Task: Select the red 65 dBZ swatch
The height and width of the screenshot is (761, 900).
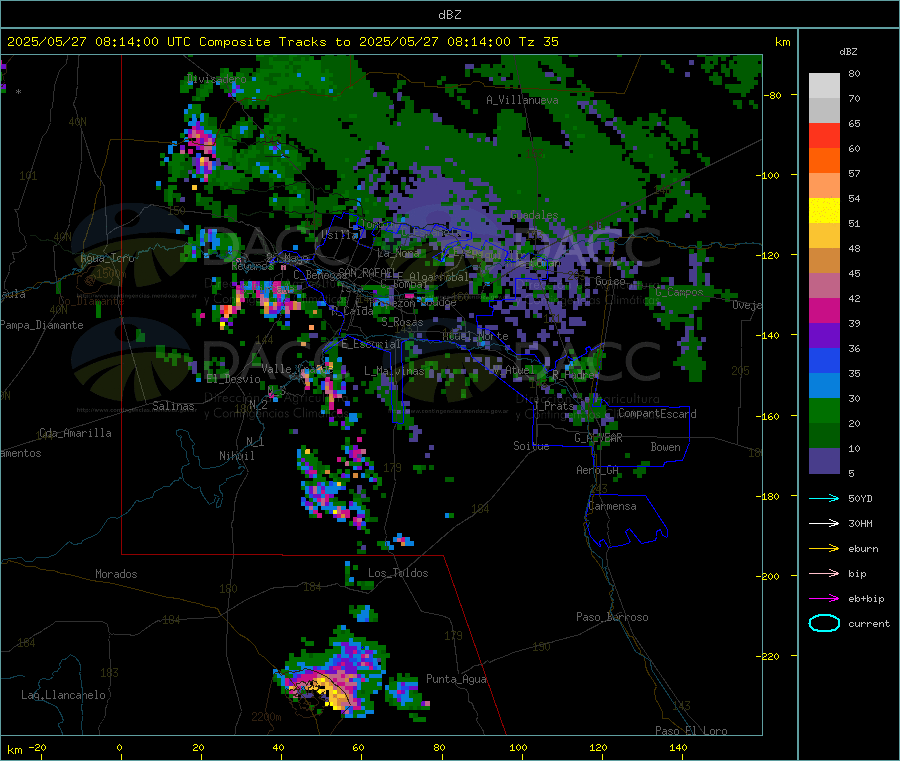Action: pyautogui.click(x=824, y=135)
